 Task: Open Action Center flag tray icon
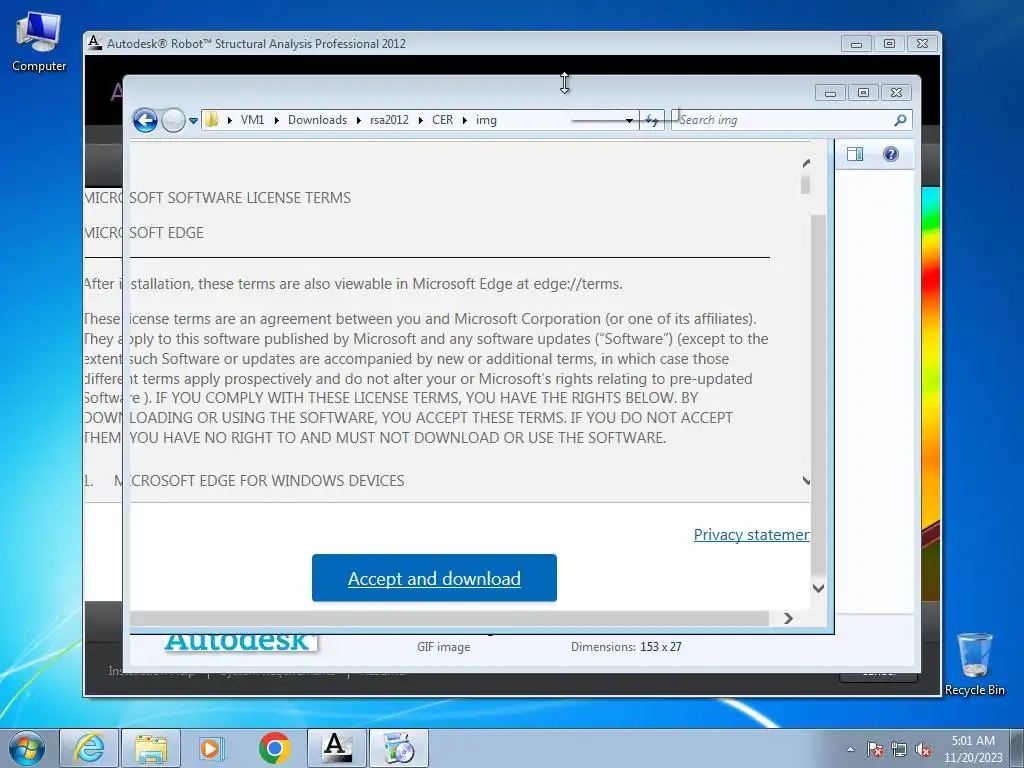tap(874, 749)
